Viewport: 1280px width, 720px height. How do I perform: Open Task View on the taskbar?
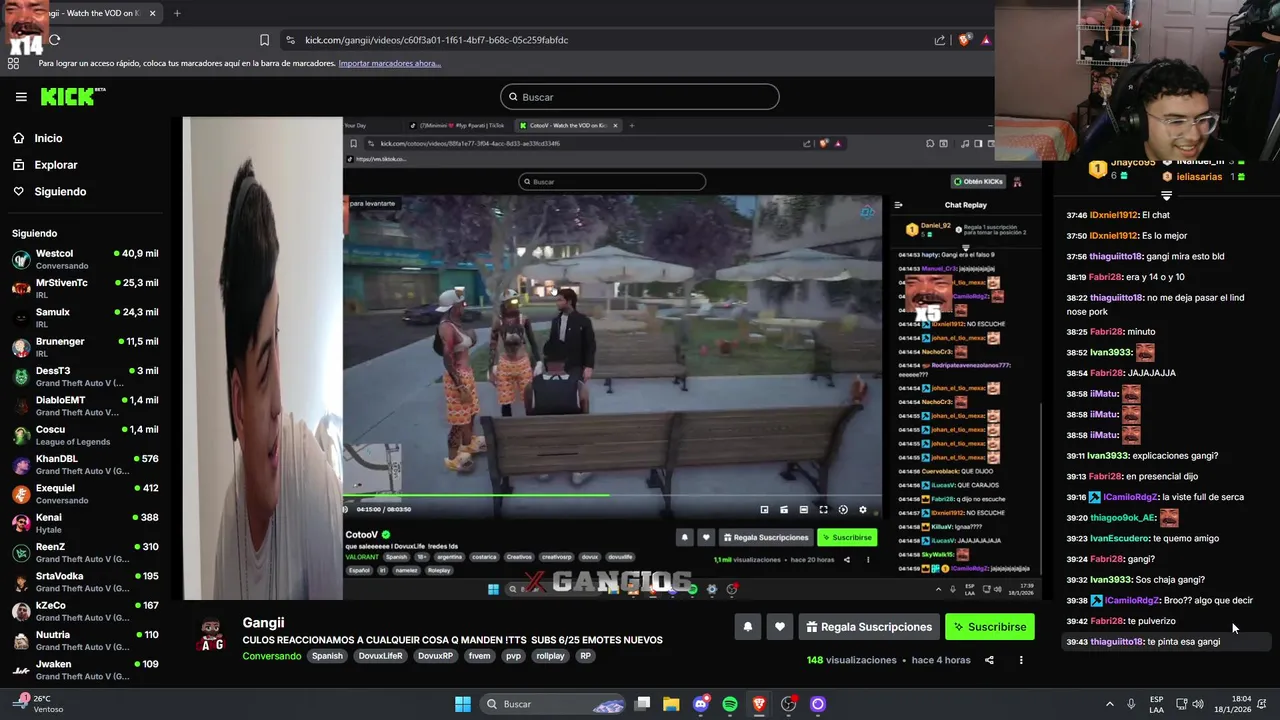pos(643,704)
